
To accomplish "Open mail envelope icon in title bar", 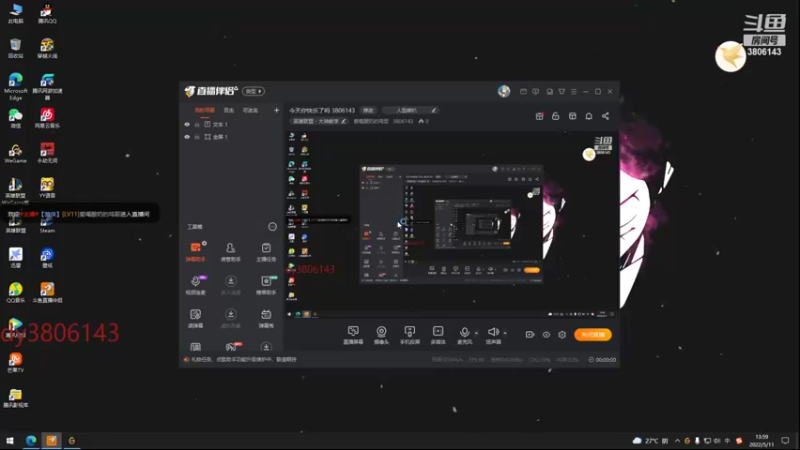I will click(x=523, y=92).
